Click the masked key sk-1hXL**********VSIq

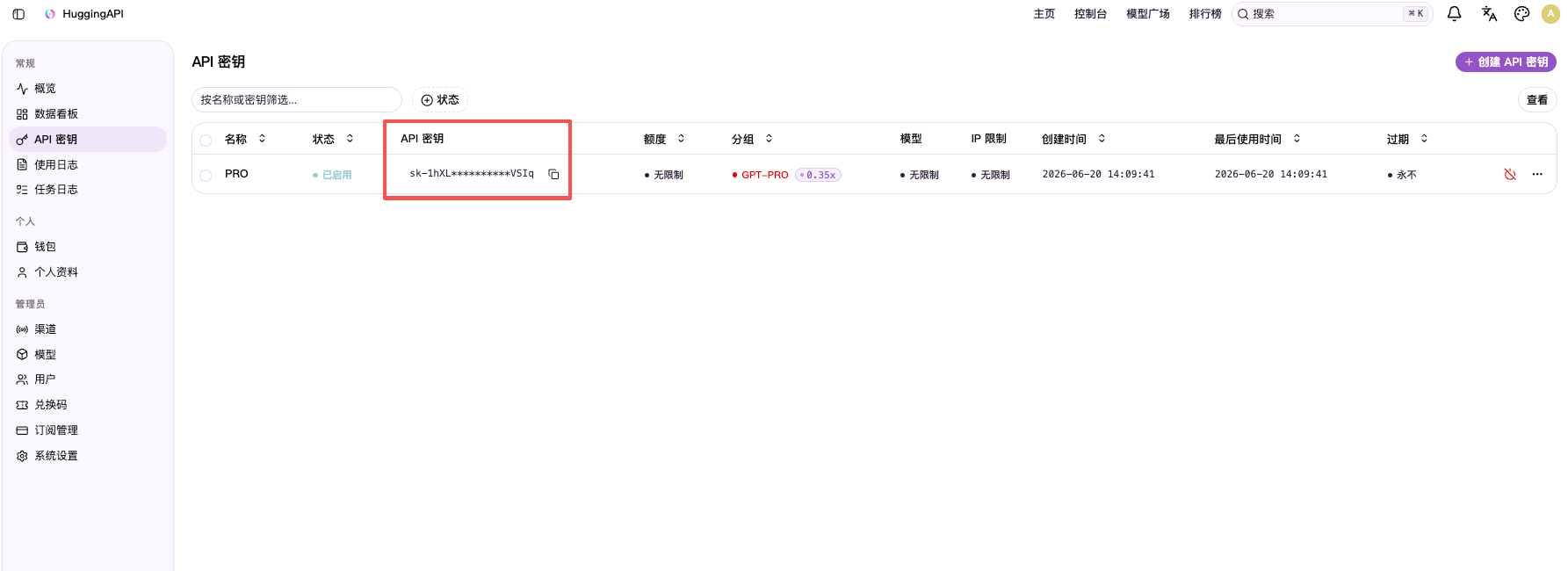tap(472, 174)
